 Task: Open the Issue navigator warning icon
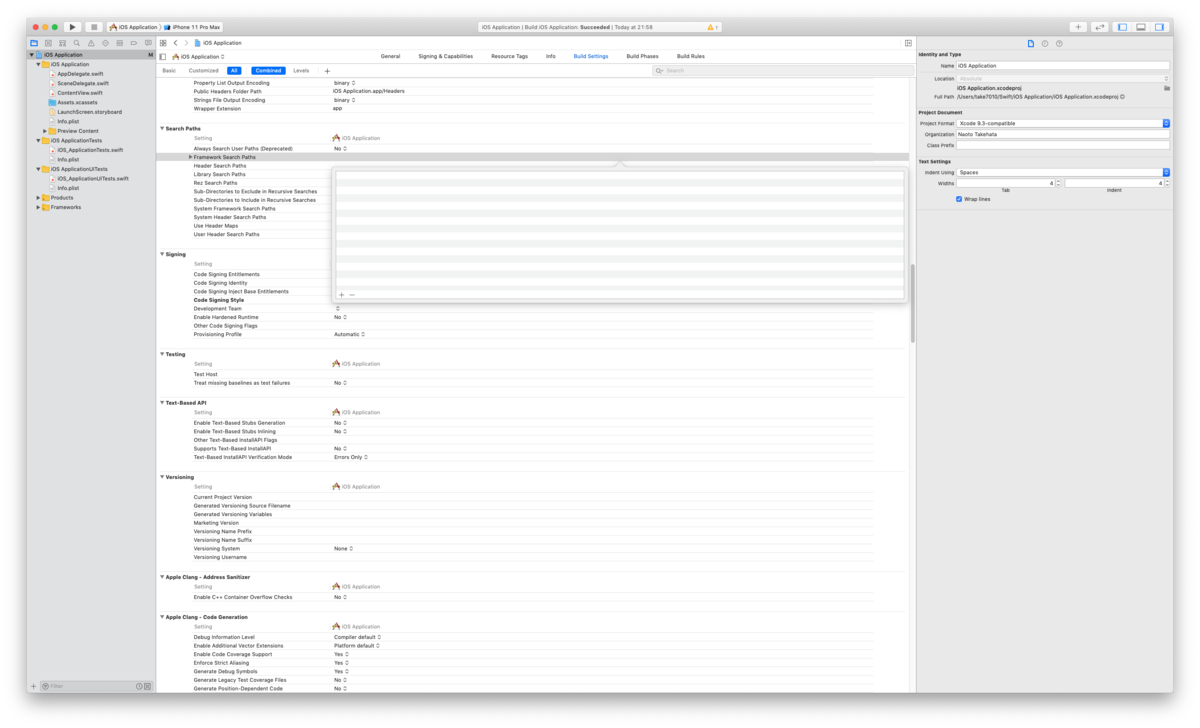pos(91,43)
